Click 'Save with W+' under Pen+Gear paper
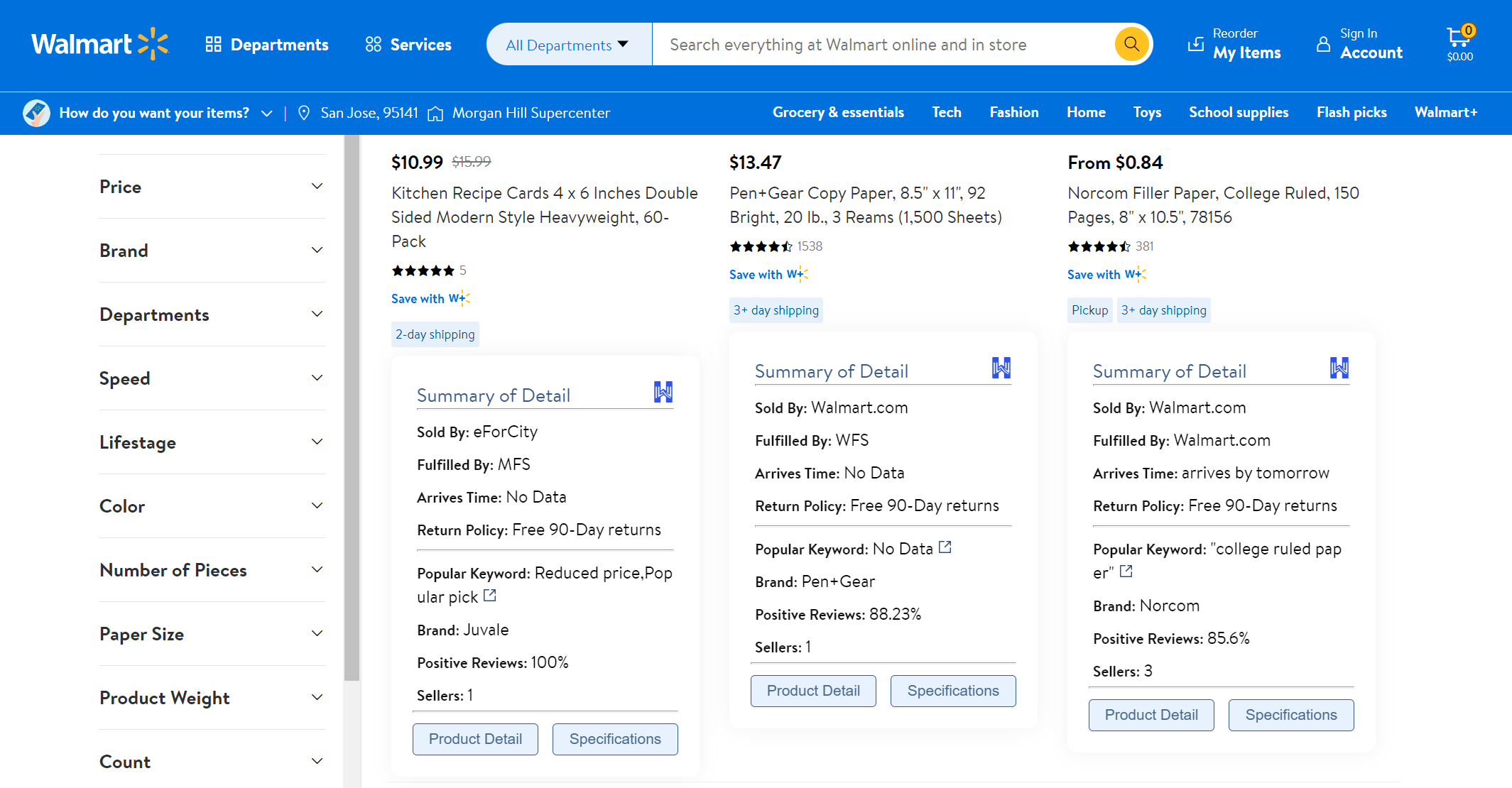Viewport: 1512px width, 788px height. (768, 275)
